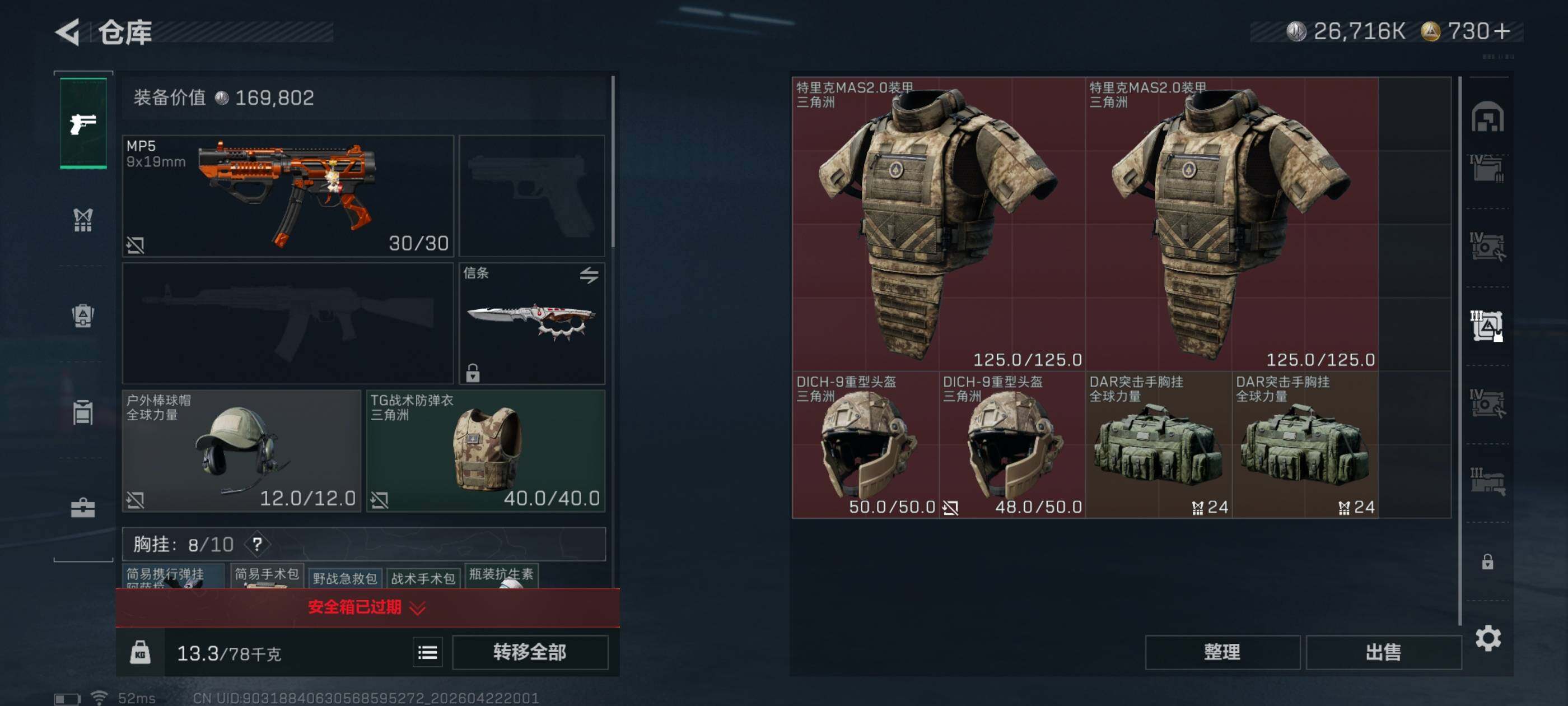Select the weapons pistol tab in left sidebar
The height and width of the screenshot is (706, 1568).
(x=83, y=124)
